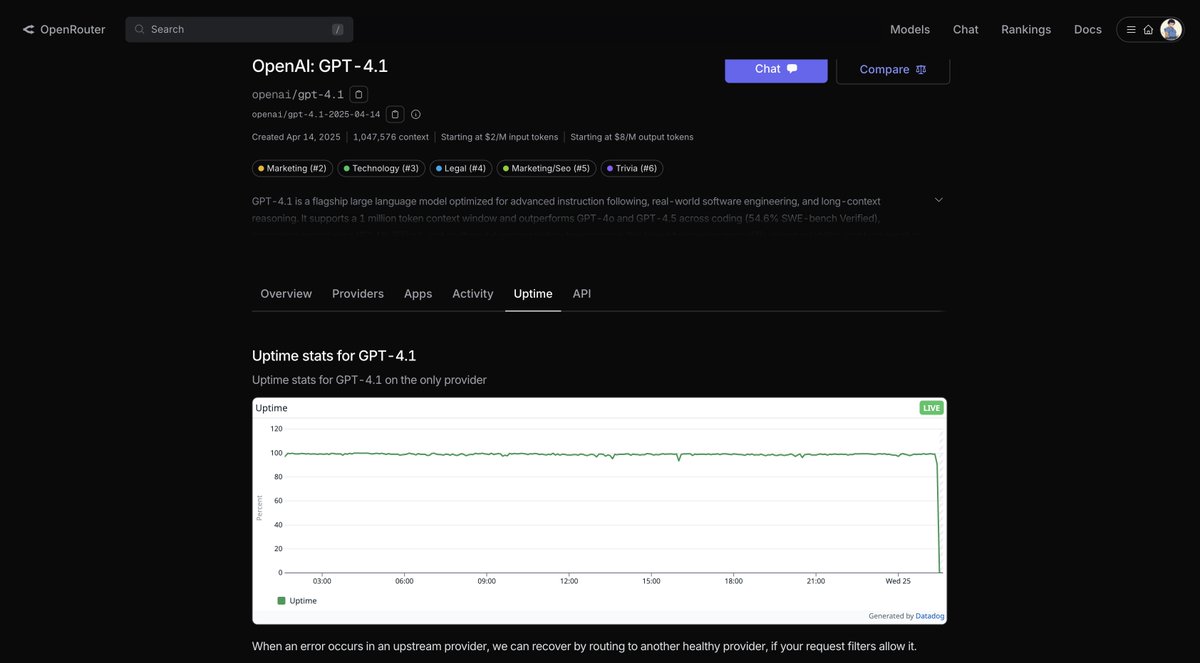Viewport: 1200px width, 663px height.
Task: Click the Compare button
Action: (893, 69)
